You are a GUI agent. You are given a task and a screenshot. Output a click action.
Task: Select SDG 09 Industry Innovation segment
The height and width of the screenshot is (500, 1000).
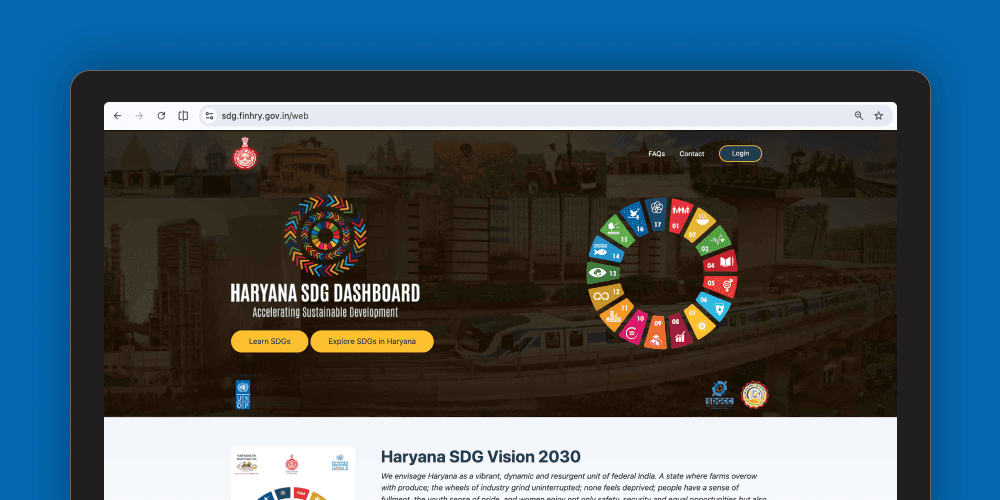click(656, 334)
